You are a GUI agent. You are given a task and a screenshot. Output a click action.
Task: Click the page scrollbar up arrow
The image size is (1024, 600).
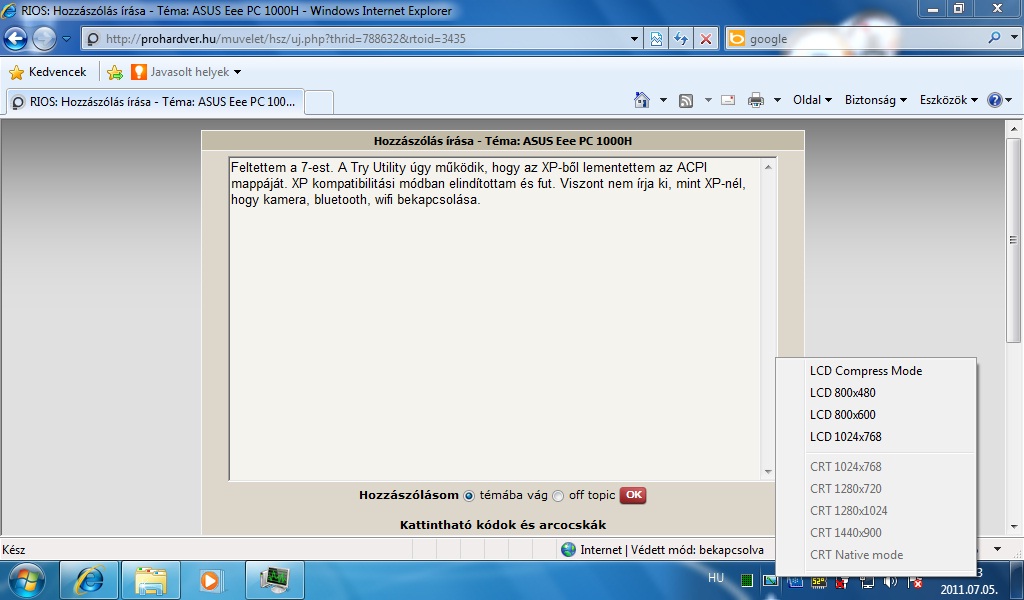(x=1014, y=129)
